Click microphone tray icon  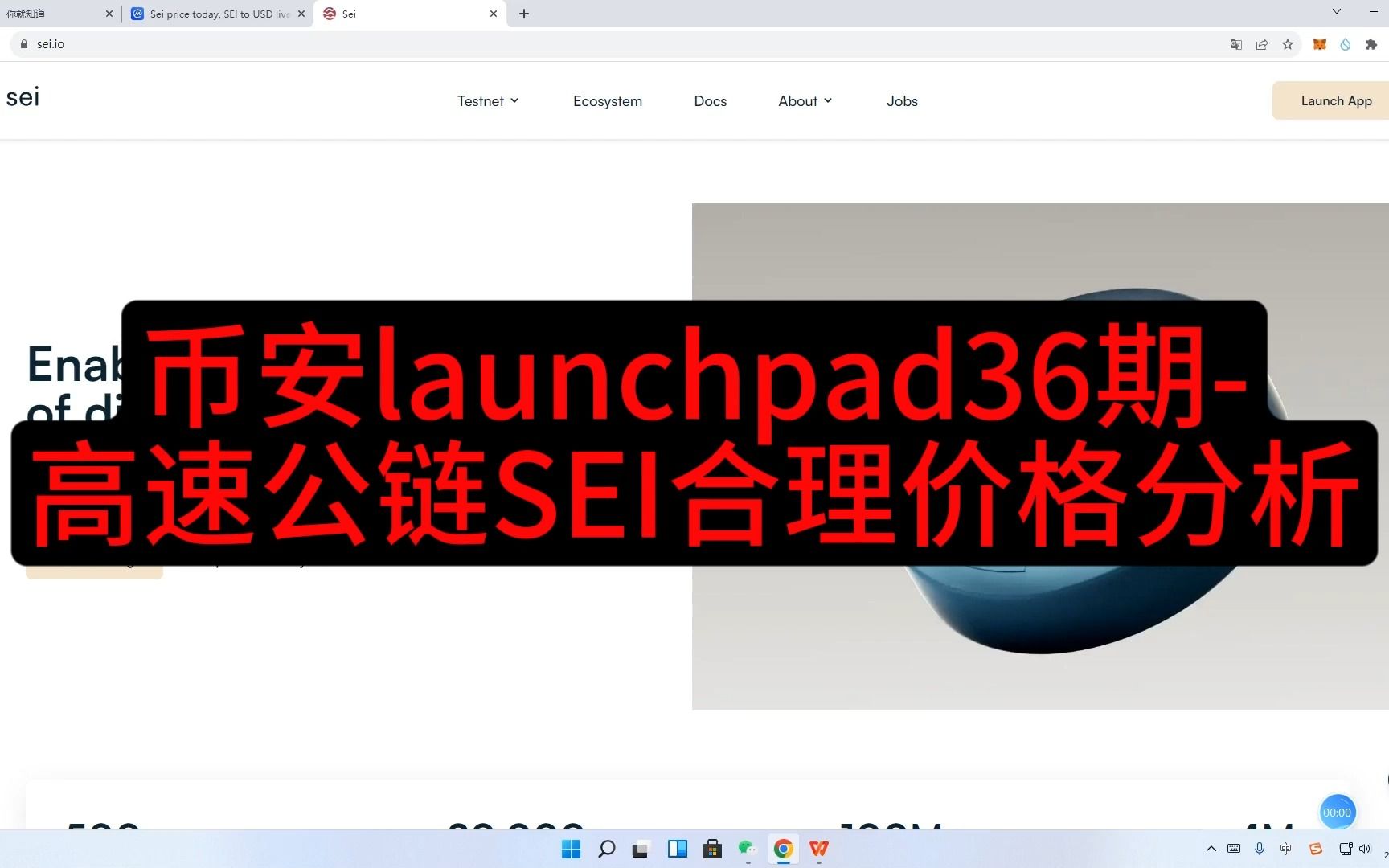click(x=1260, y=849)
